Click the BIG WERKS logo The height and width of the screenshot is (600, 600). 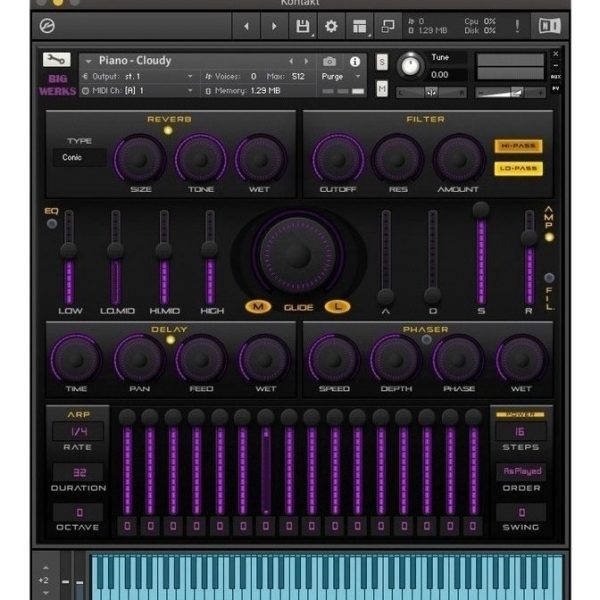pyautogui.click(x=58, y=85)
